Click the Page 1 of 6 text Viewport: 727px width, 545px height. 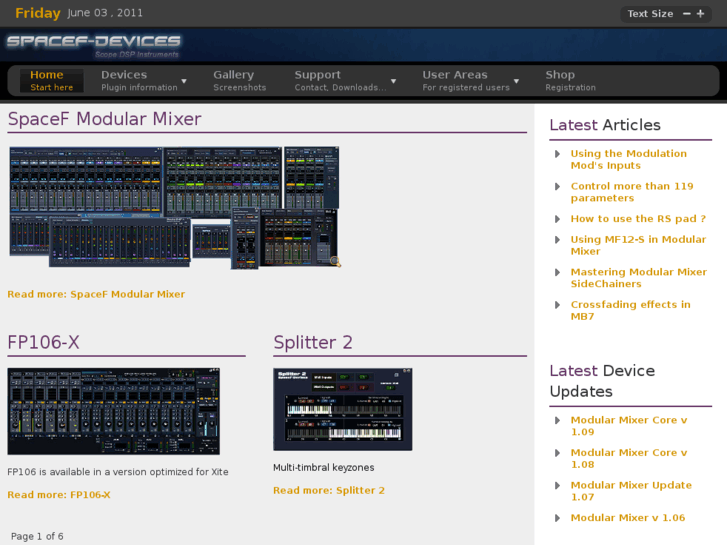tap(37, 537)
